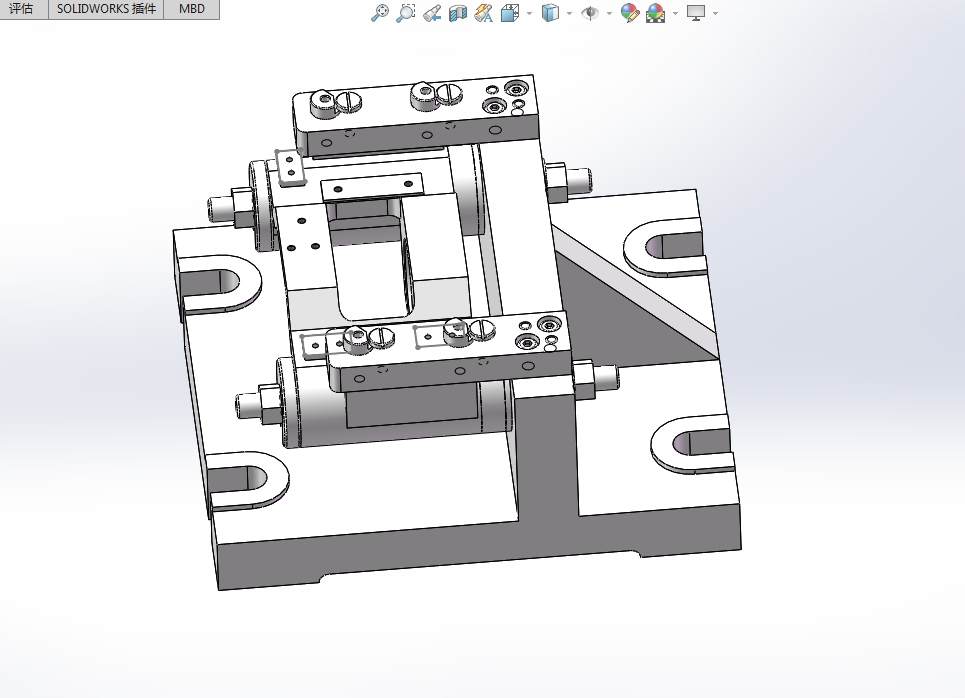965x698 pixels.
Task: Click the Dynamic Annotation Views icon
Action: [484, 13]
